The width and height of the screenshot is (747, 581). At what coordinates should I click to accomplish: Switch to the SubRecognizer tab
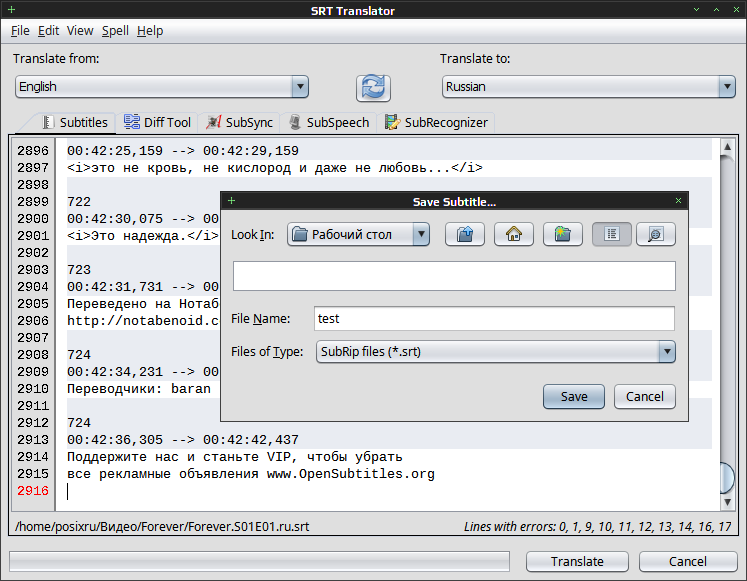pos(436,122)
